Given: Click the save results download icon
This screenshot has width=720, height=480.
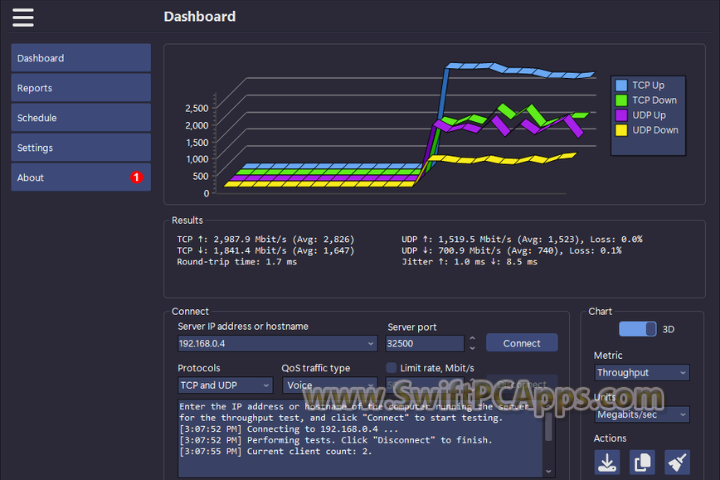Looking at the screenshot, I should click(x=607, y=462).
